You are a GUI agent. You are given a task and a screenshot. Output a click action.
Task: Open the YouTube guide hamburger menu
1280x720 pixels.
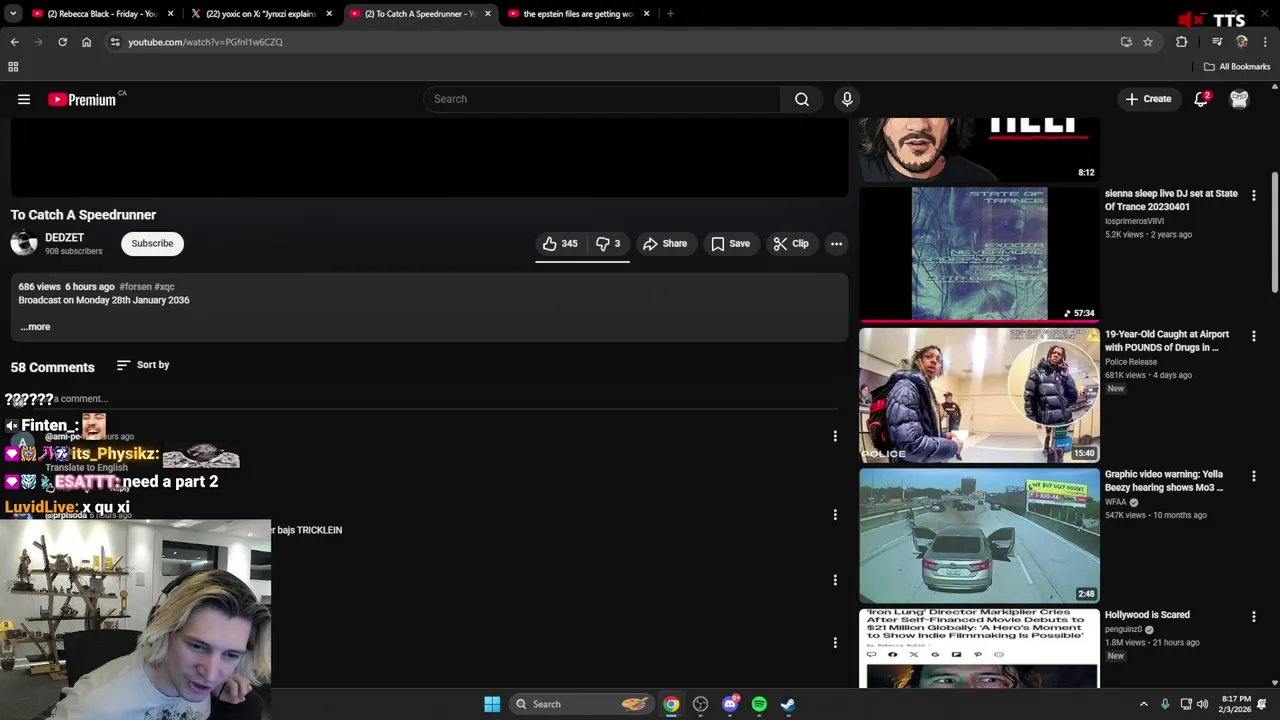point(24,99)
